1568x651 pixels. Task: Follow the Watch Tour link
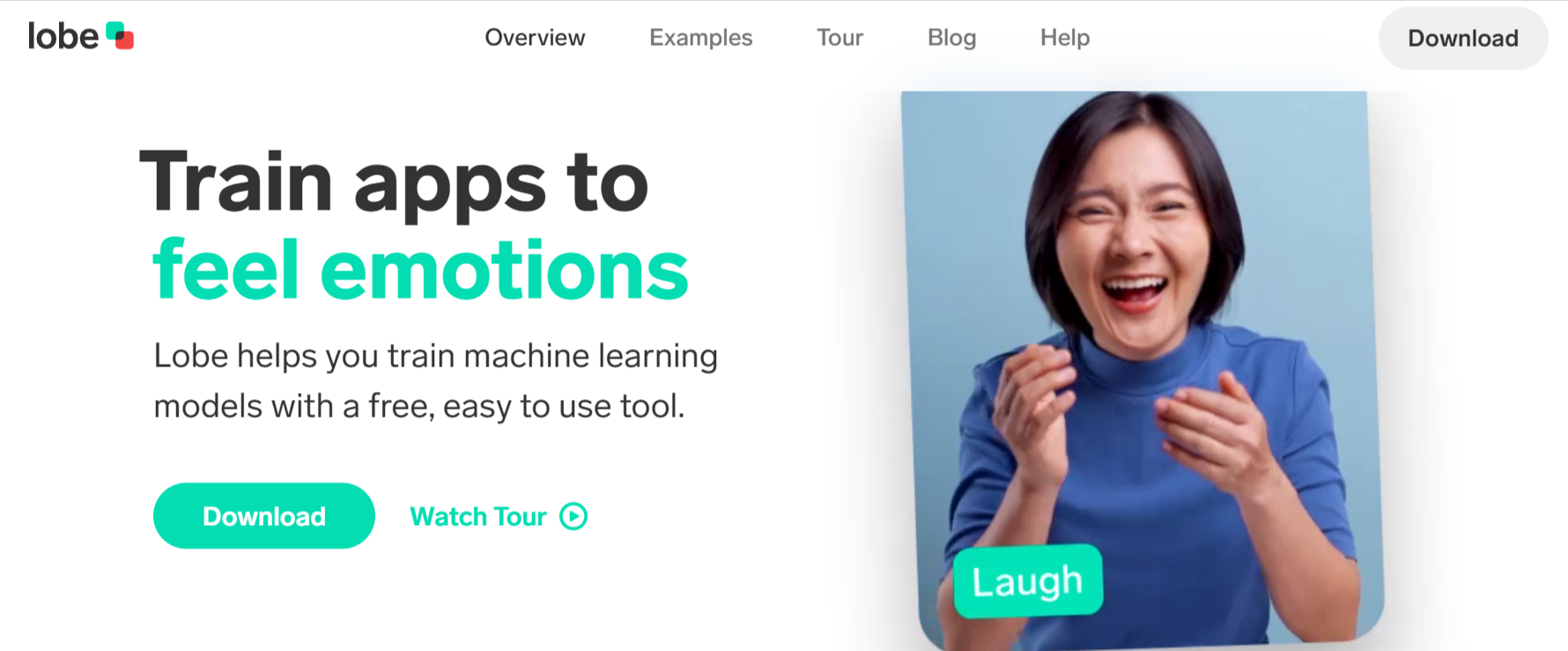coord(499,516)
